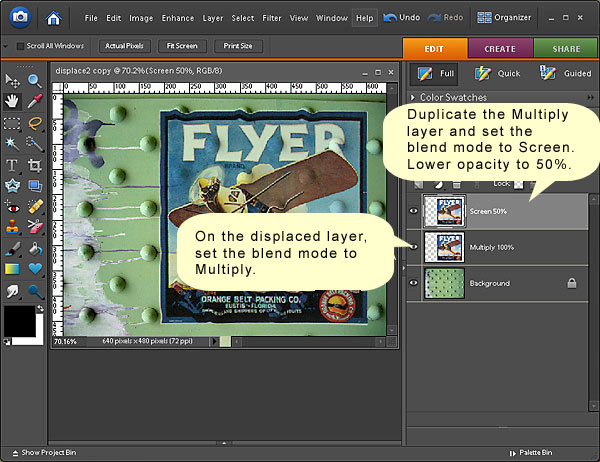Image resolution: width=600 pixels, height=462 pixels.
Task: Select the Custom Shape heart tool
Action: point(35,269)
